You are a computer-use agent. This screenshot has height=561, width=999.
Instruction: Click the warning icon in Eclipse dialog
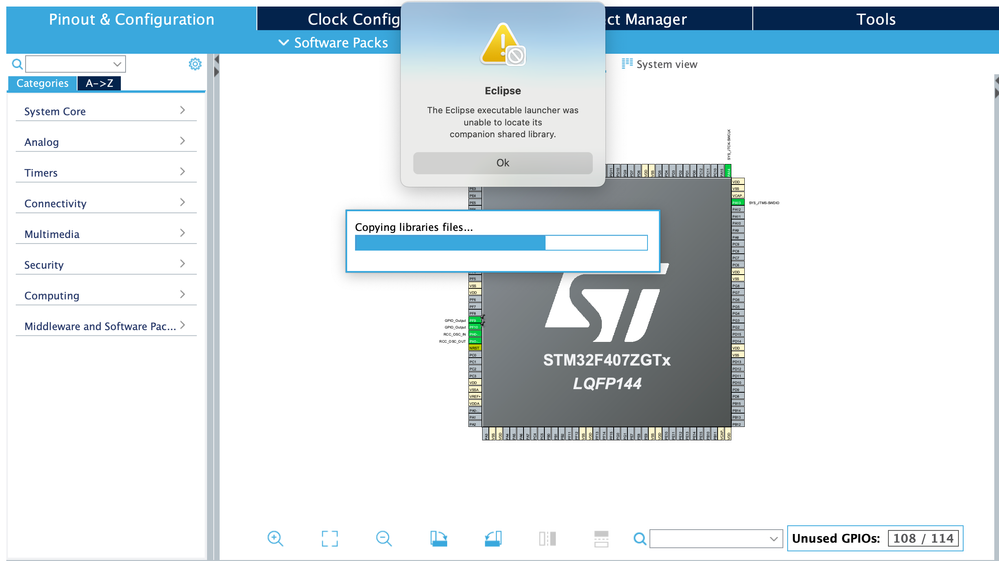click(x=503, y=44)
